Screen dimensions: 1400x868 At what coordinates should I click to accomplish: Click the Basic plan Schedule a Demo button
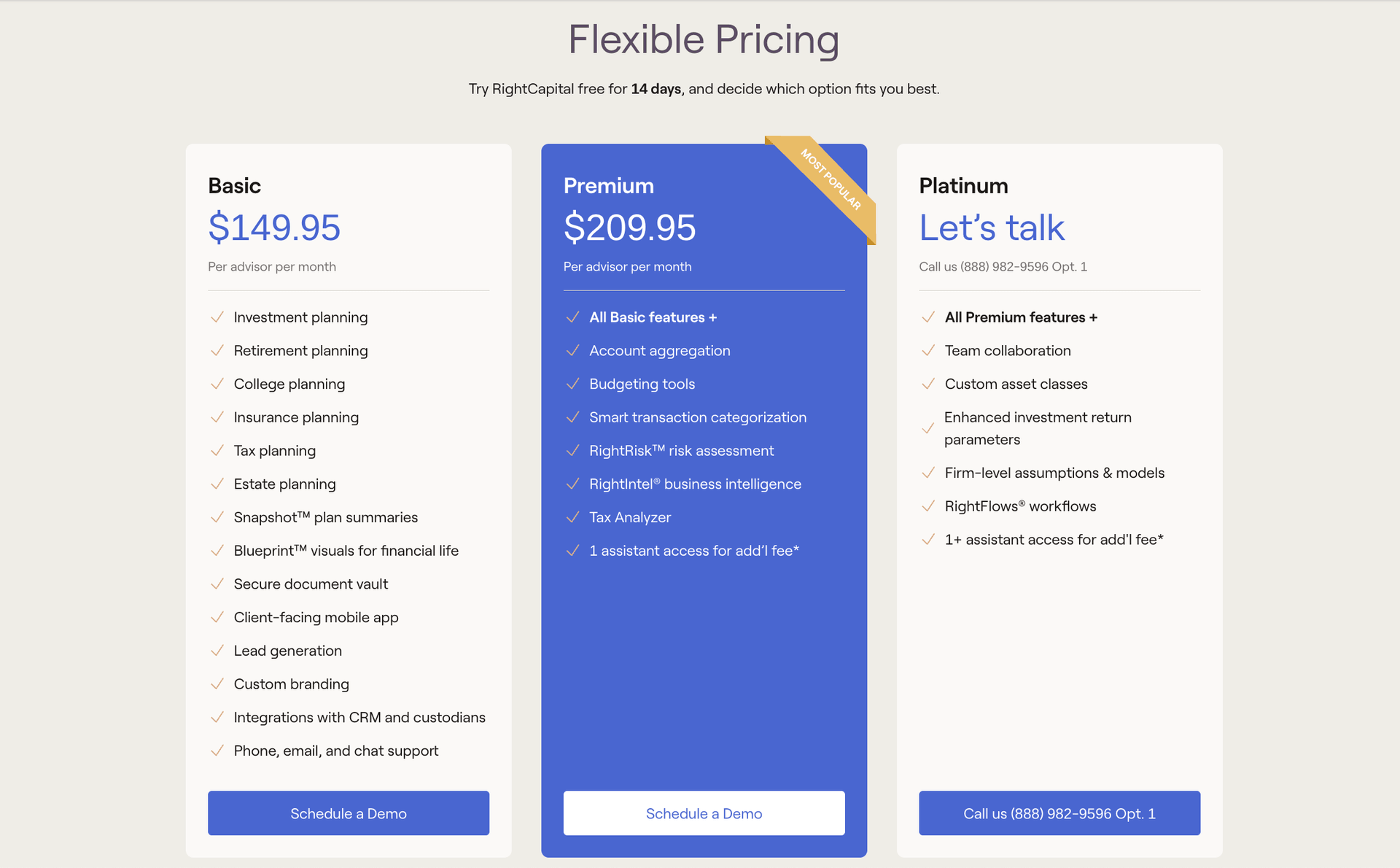pos(349,813)
